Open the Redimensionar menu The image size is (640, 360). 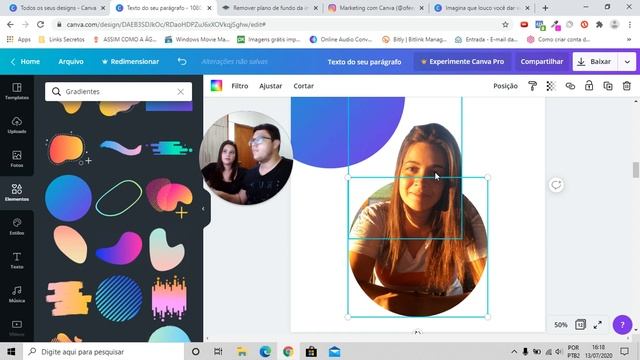pyautogui.click(x=130, y=62)
